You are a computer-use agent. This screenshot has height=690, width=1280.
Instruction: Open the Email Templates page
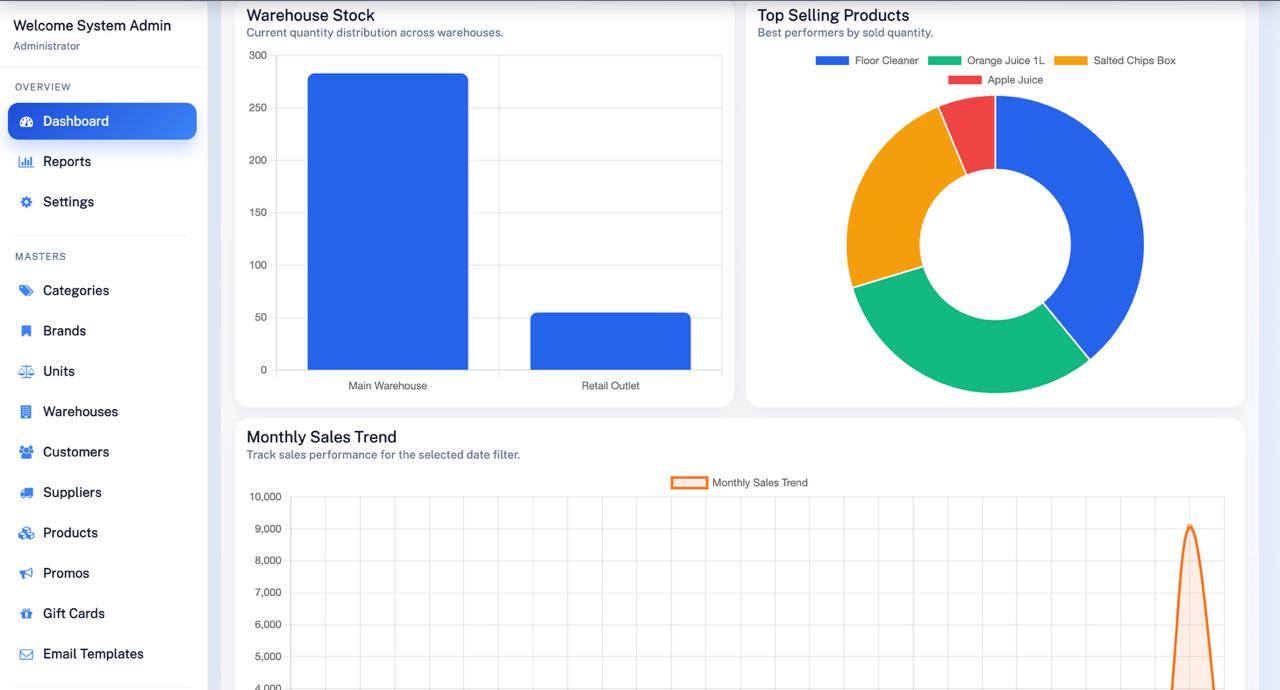pos(92,653)
